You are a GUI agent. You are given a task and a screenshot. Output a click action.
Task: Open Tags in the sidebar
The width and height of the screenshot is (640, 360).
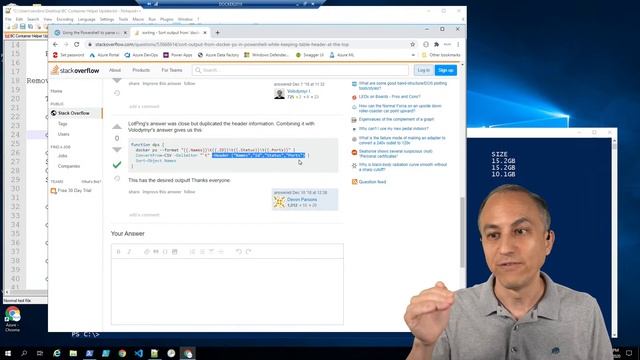(x=62, y=124)
